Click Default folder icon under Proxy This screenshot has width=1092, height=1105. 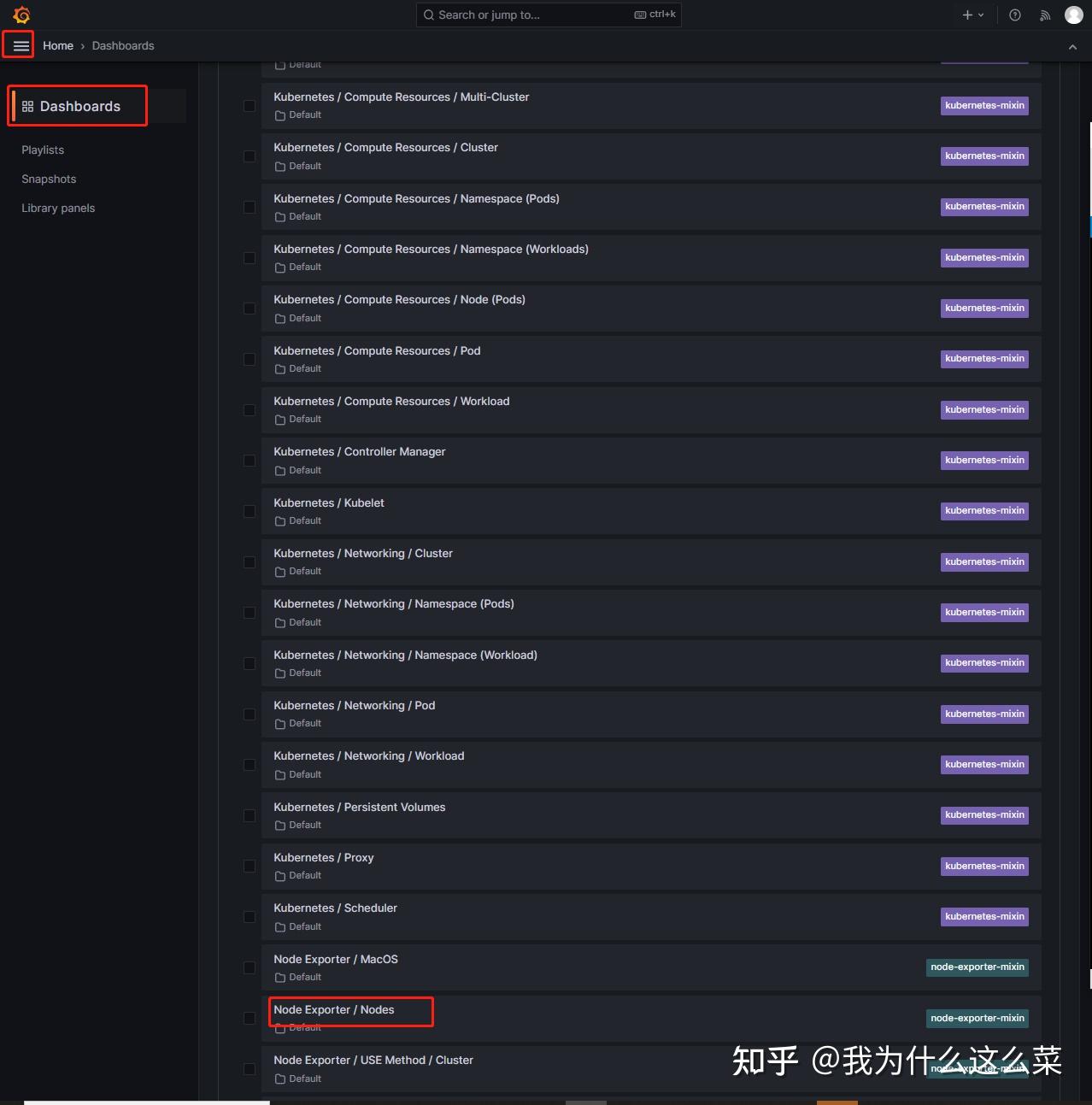279,876
